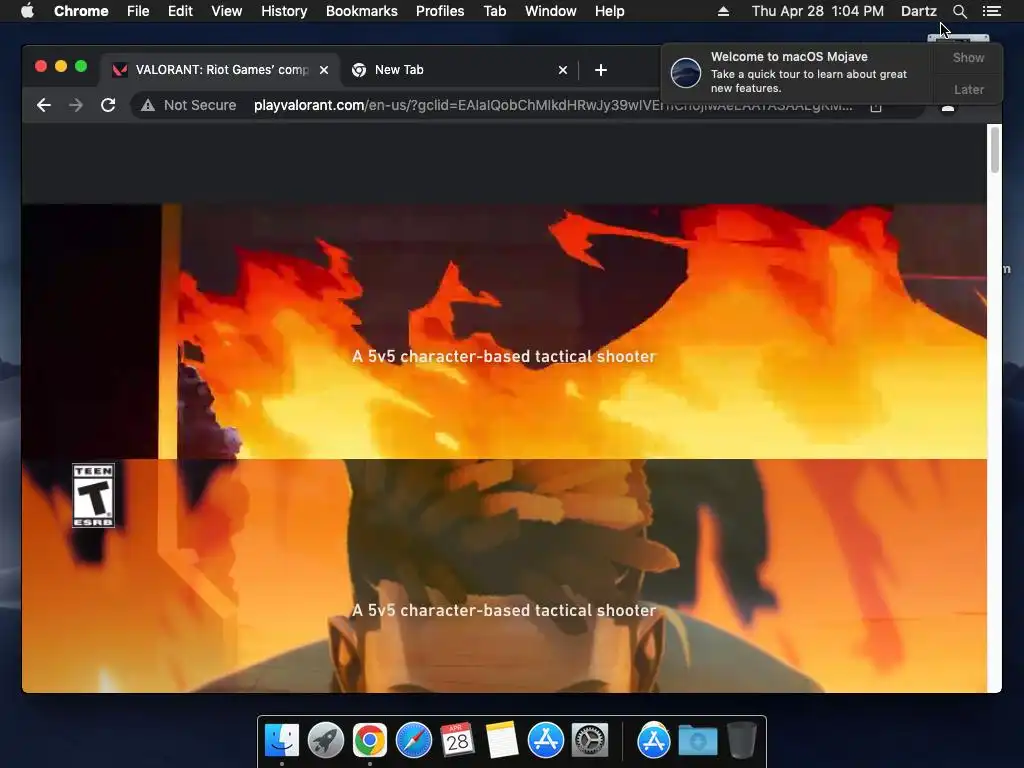Screen dimensions: 1024x768
Task: Click the eject icon in menu bar
Action: click(723, 11)
